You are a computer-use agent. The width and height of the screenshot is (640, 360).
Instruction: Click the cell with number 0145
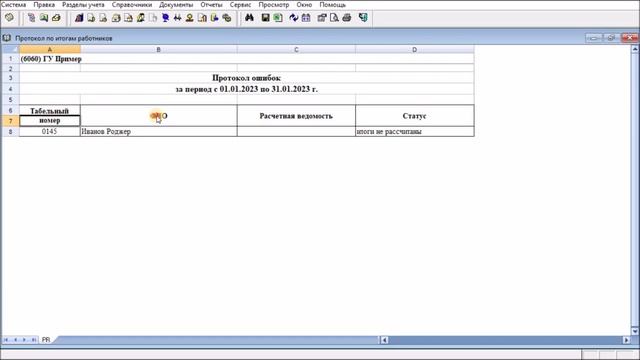[x=50, y=131]
